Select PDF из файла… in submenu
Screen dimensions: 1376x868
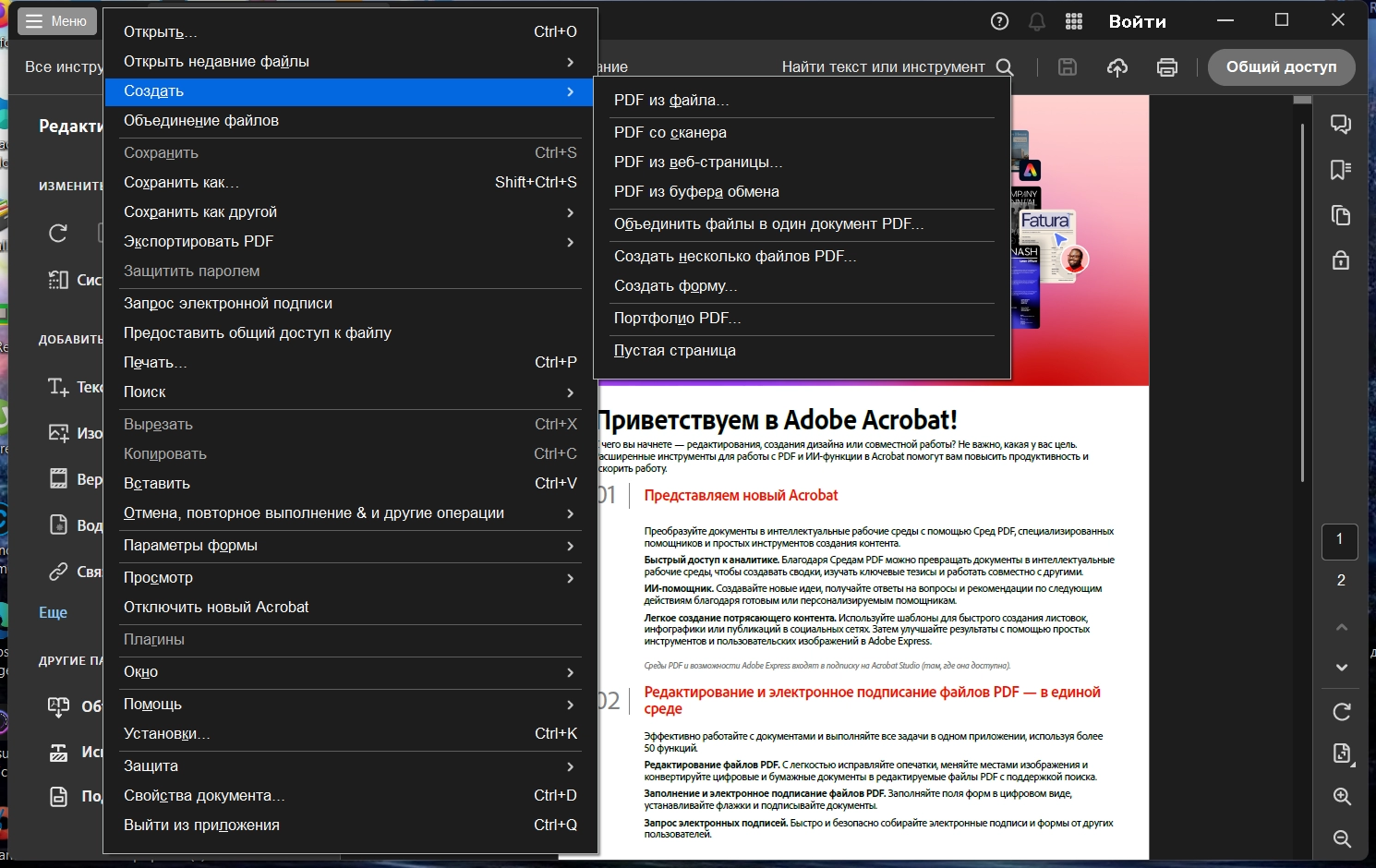(802, 100)
